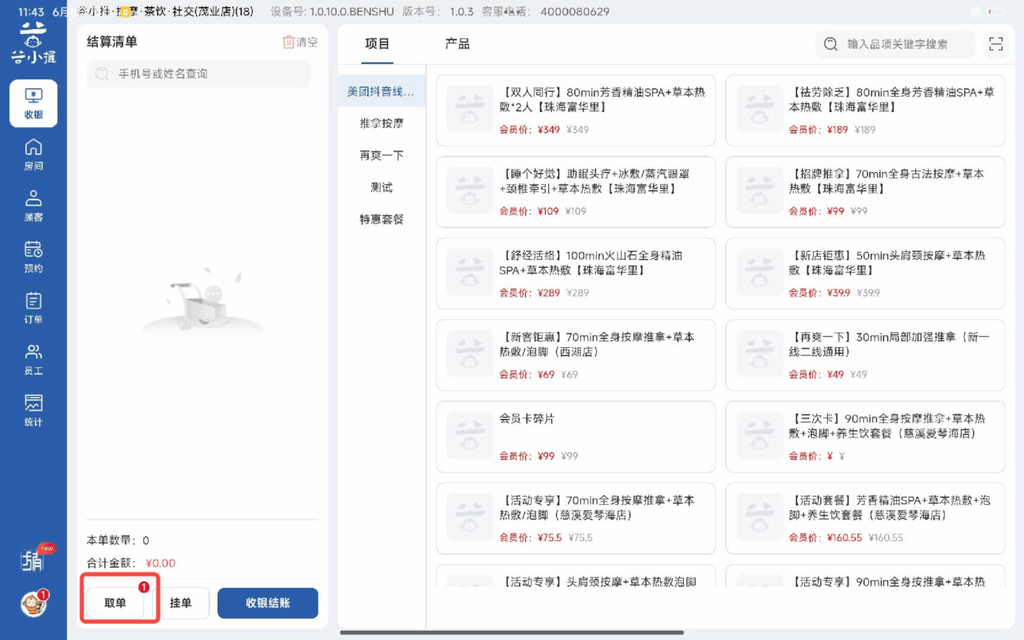Click the 版本号 1.0.3 text
The image size is (1024, 640).
[438, 12]
